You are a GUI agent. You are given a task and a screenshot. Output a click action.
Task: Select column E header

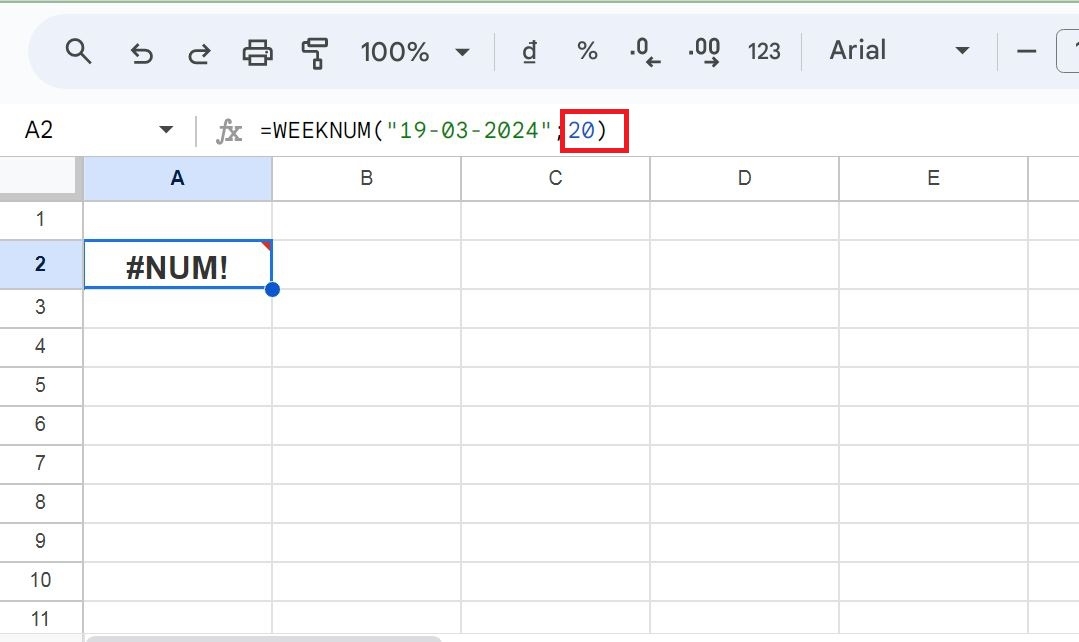[933, 178]
